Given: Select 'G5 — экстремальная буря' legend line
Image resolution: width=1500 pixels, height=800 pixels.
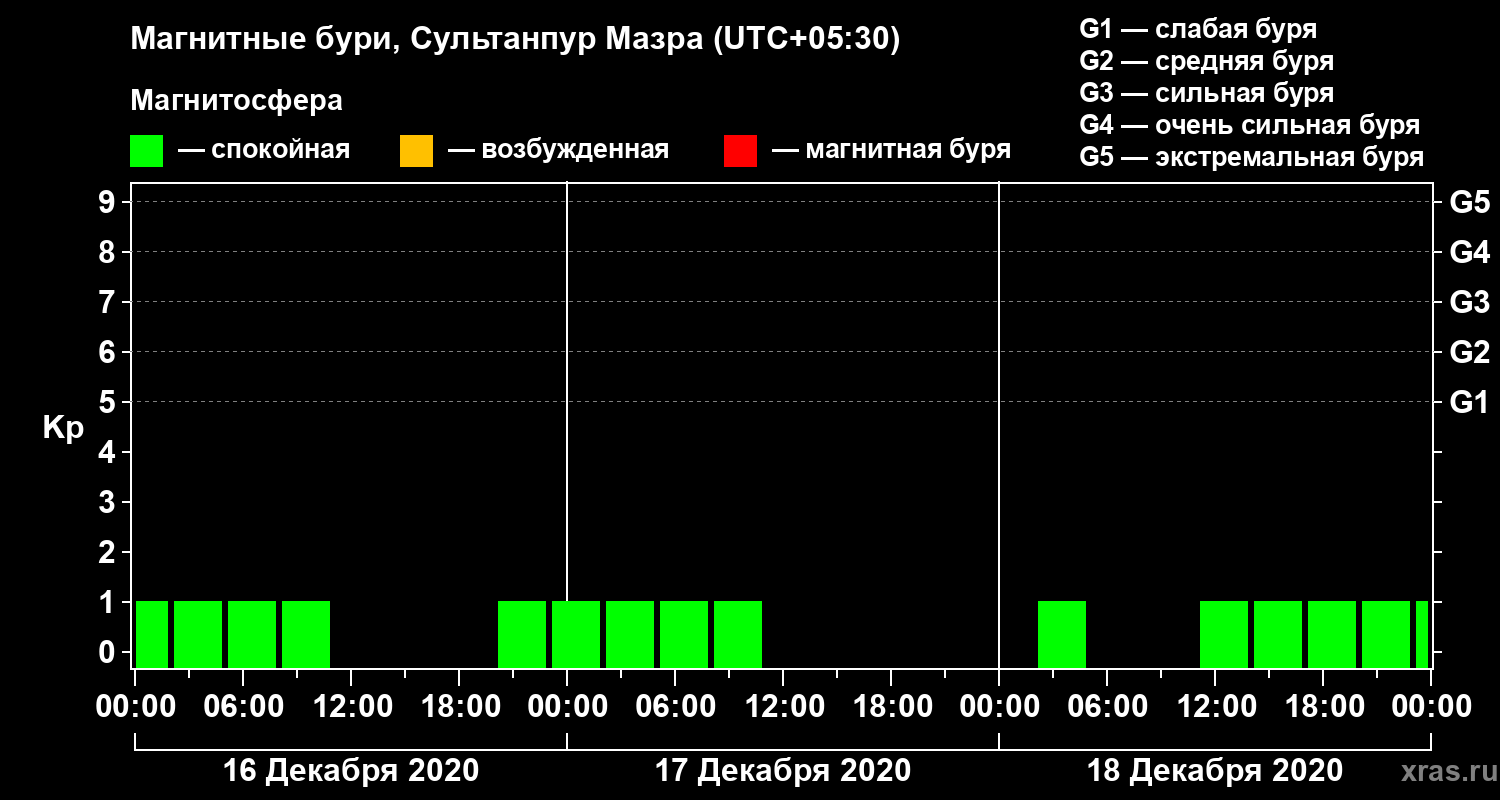Looking at the screenshot, I should tap(1251, 158).
